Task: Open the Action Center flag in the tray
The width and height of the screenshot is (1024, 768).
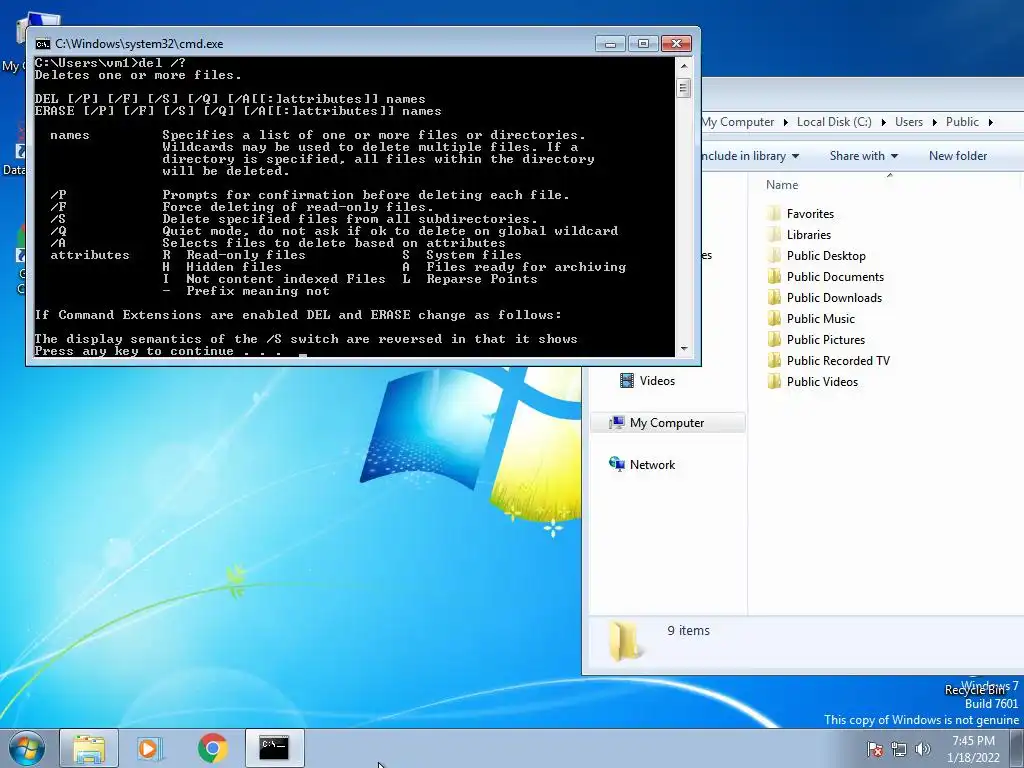Action: (875, 749)
